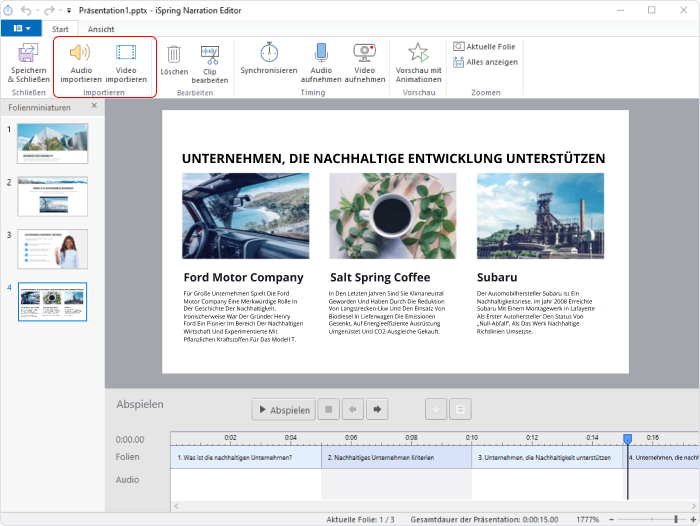Click the redo arrow in title bar
This screenshot has width=700, height=526.
49,10
